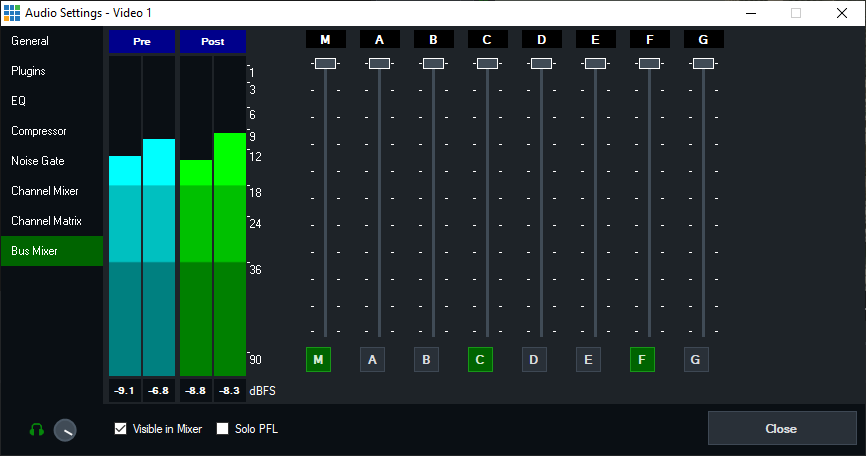Enable the Solo PFL checkbox
This screenshot has height=456, width=866.
coord(223,429)
